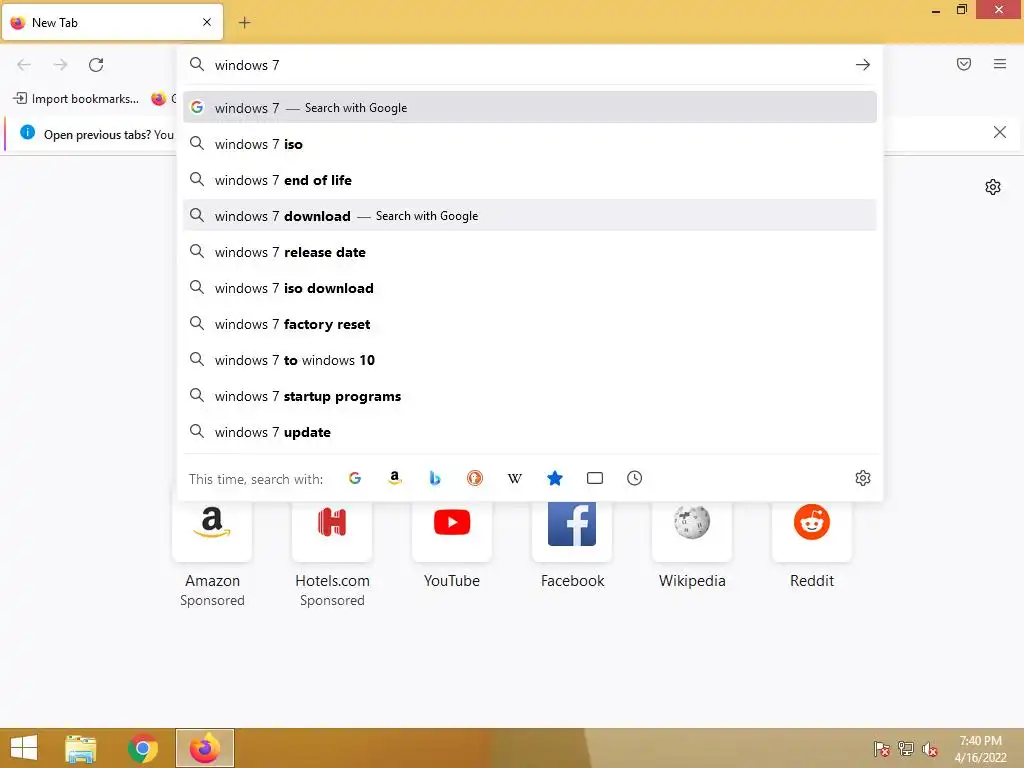Open the Action Center flag icon
1024x768 pixels.
coord(881,749)
